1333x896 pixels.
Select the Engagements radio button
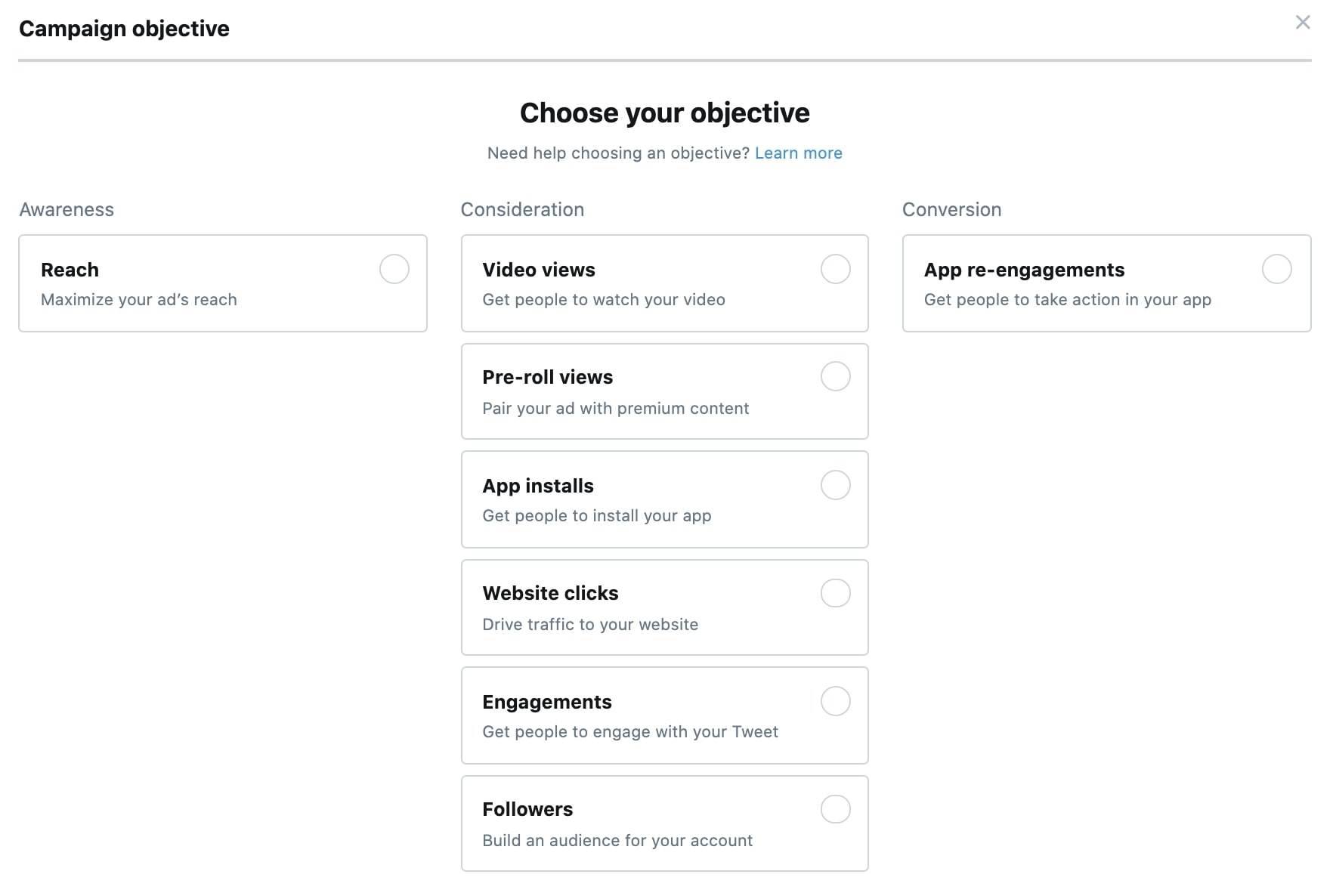click(x=835, y=701)
